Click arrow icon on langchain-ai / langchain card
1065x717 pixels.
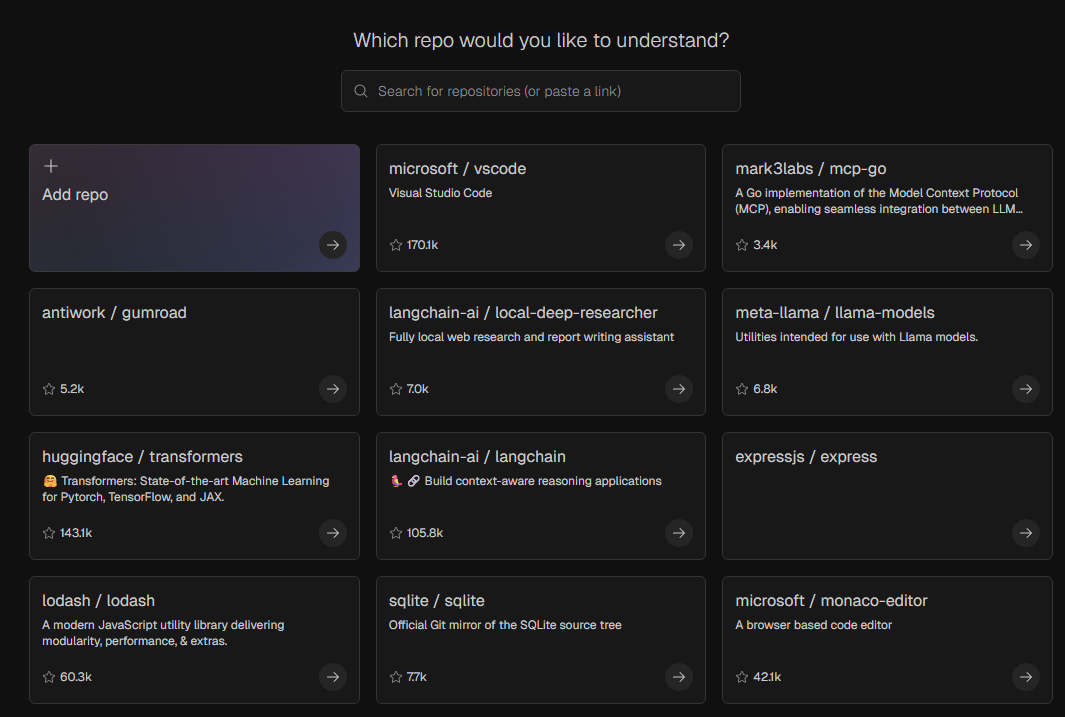pyautogui.click(x=679, y=533)
